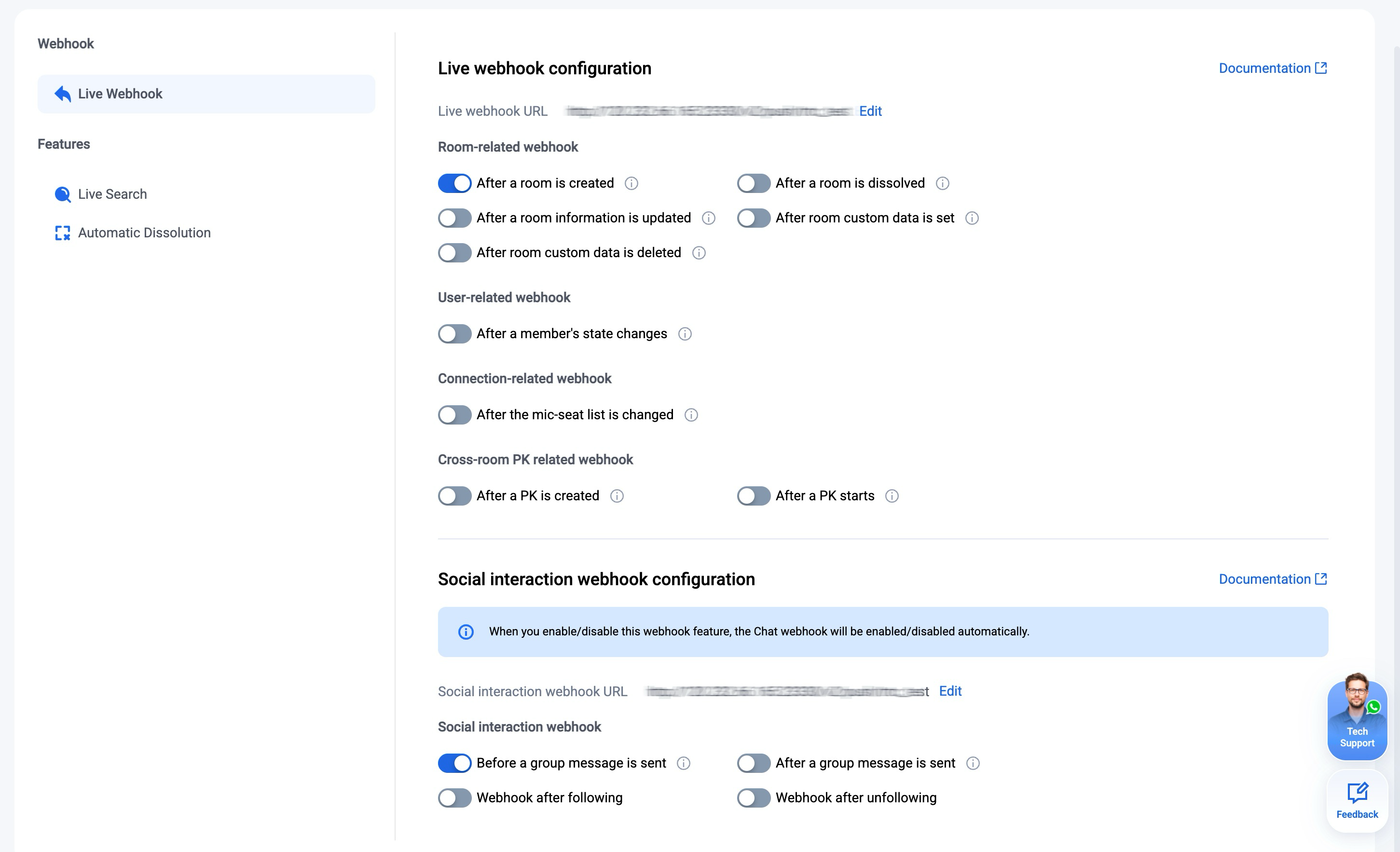Click info icon beside "After the mic-seat list is changed"
This screenshot has width=1400, height=852.
(x=691, y=415)
